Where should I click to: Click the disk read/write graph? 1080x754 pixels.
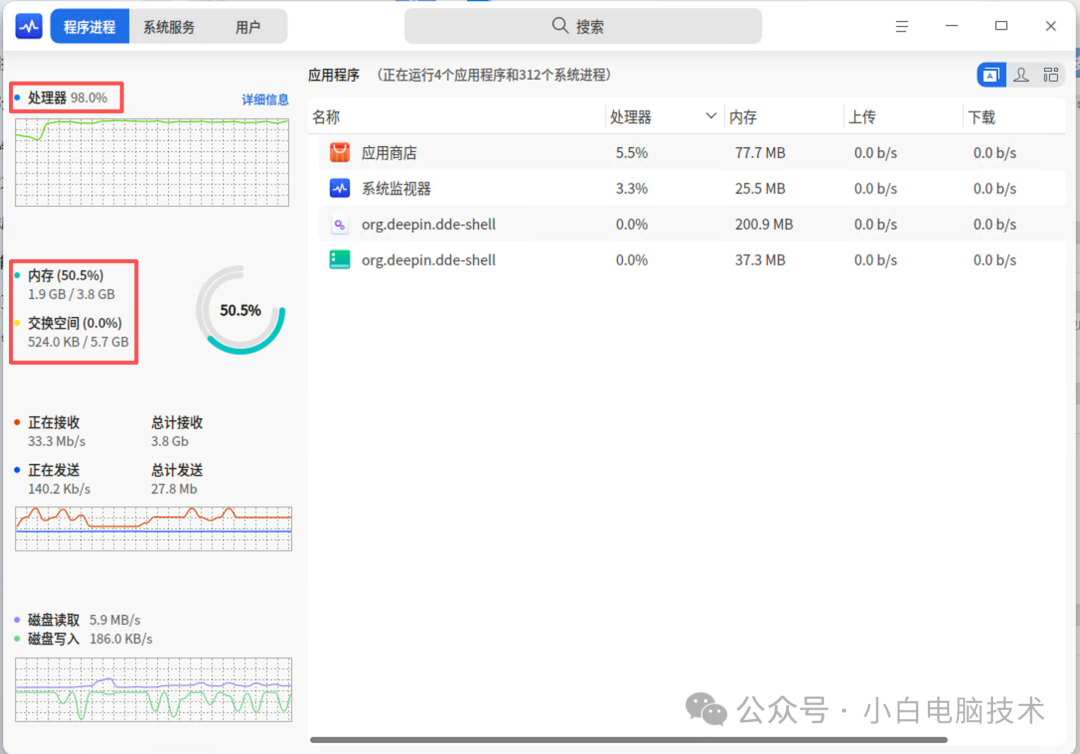point(154,689)
